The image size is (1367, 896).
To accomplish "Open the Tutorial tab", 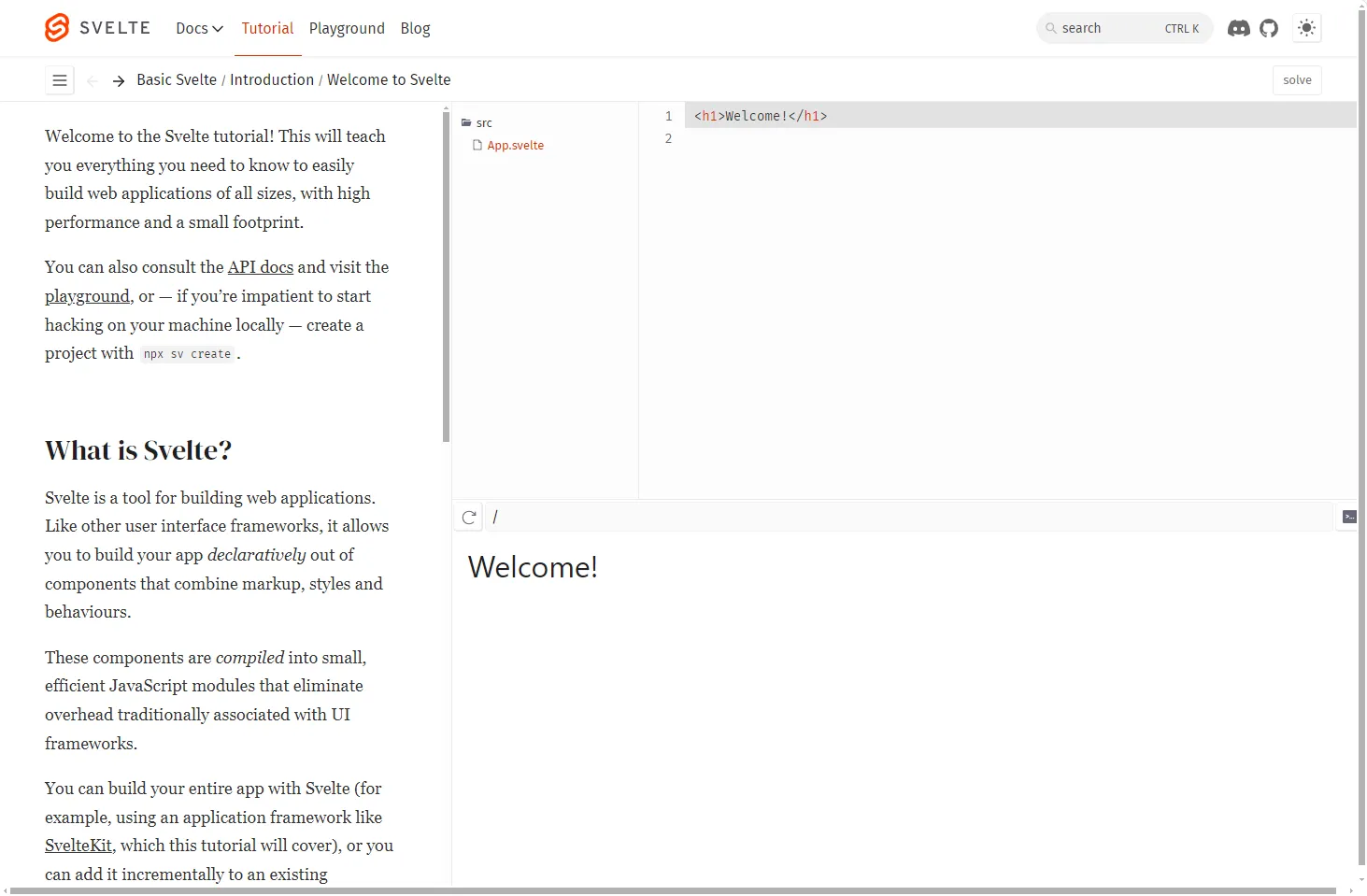I will 267,28.
